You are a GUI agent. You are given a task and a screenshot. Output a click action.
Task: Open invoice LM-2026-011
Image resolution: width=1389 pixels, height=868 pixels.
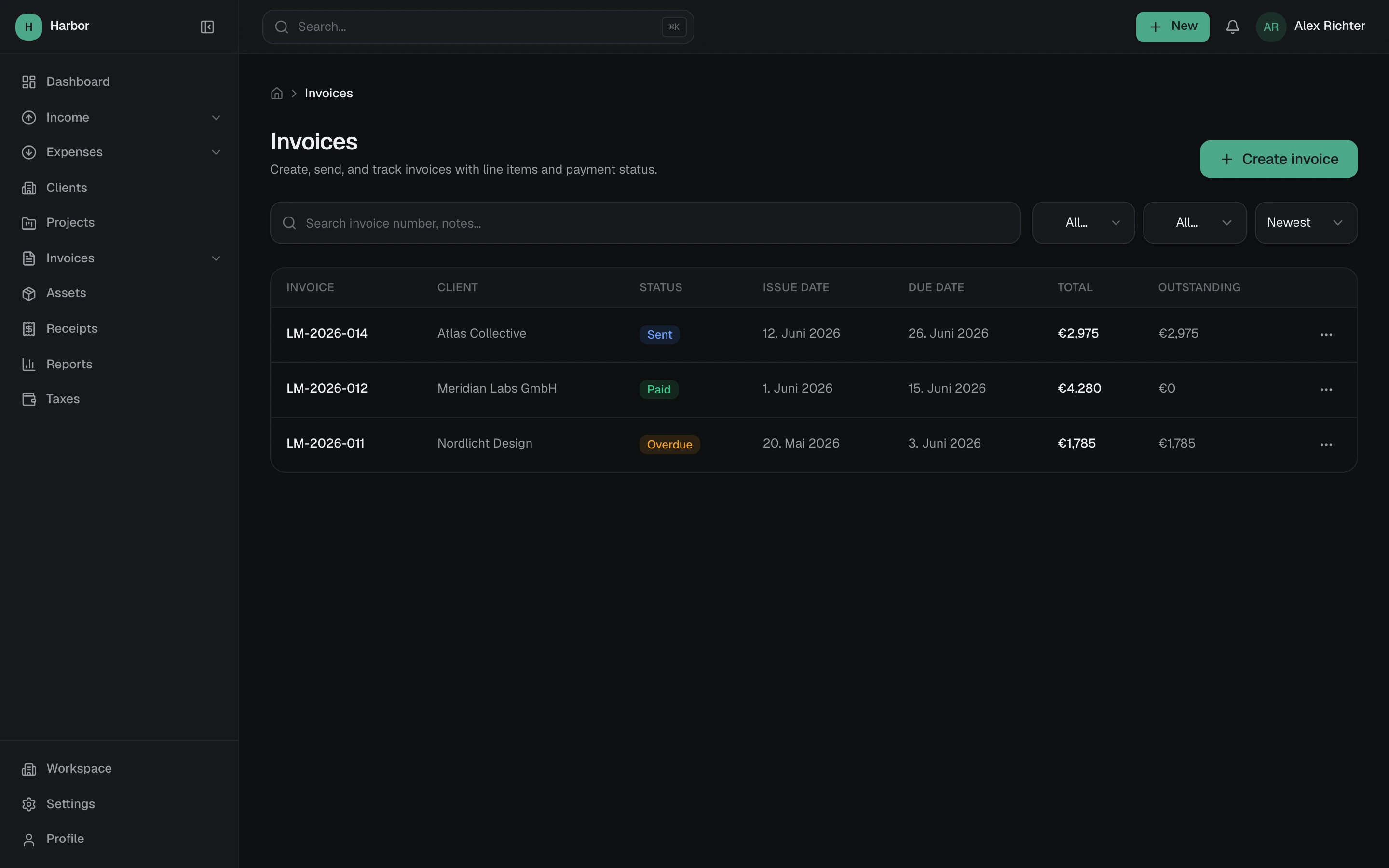[x=326, y=444]
